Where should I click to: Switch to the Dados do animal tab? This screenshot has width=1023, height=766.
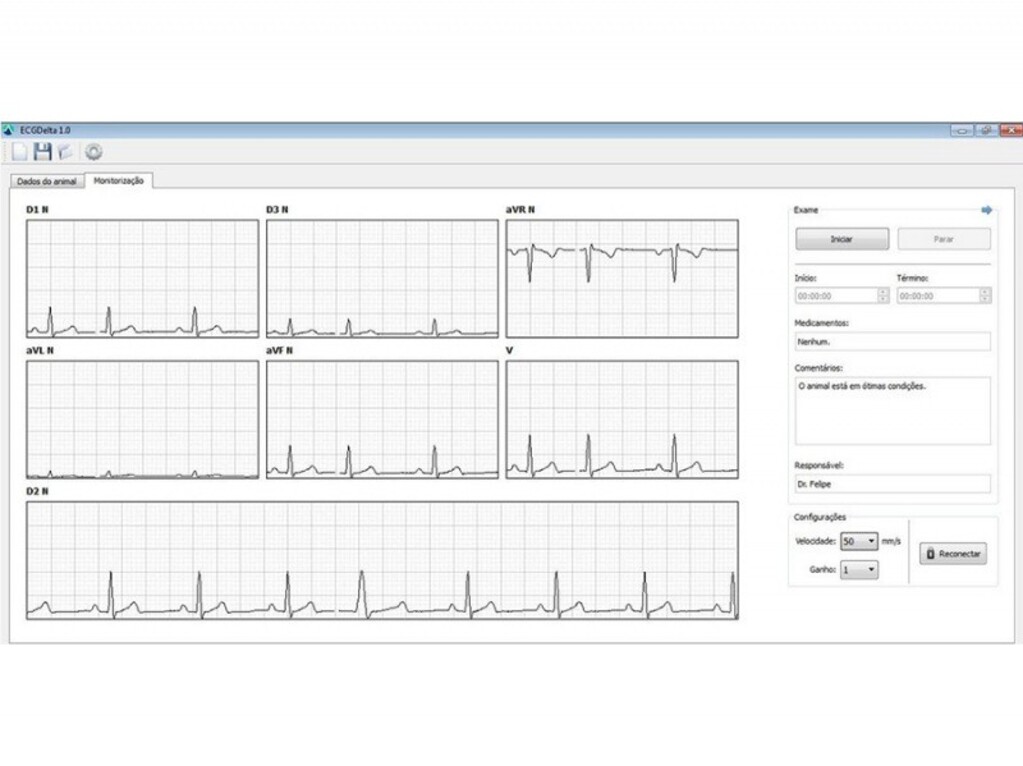point(46,181)
